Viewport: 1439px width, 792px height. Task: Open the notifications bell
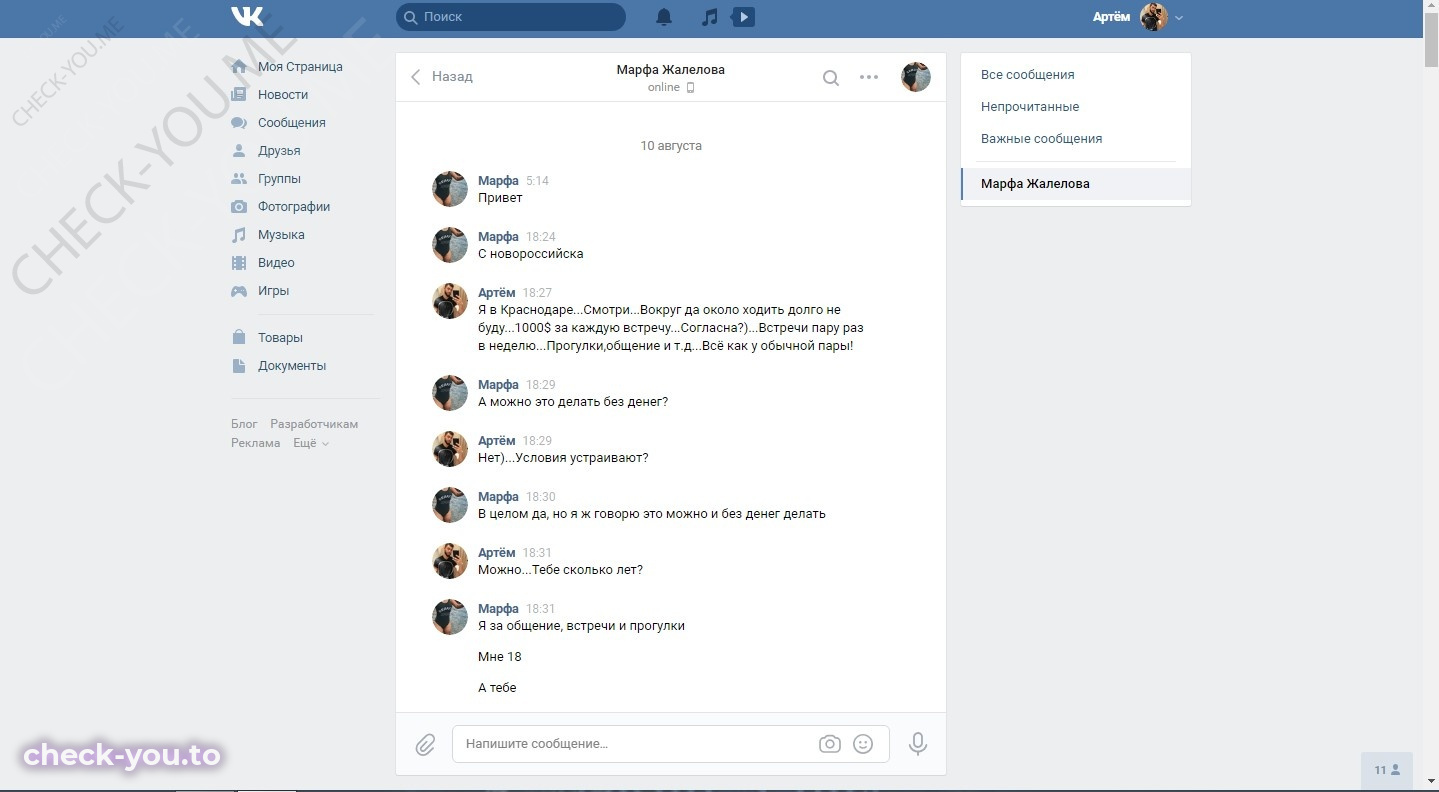[x=664, y=17]
